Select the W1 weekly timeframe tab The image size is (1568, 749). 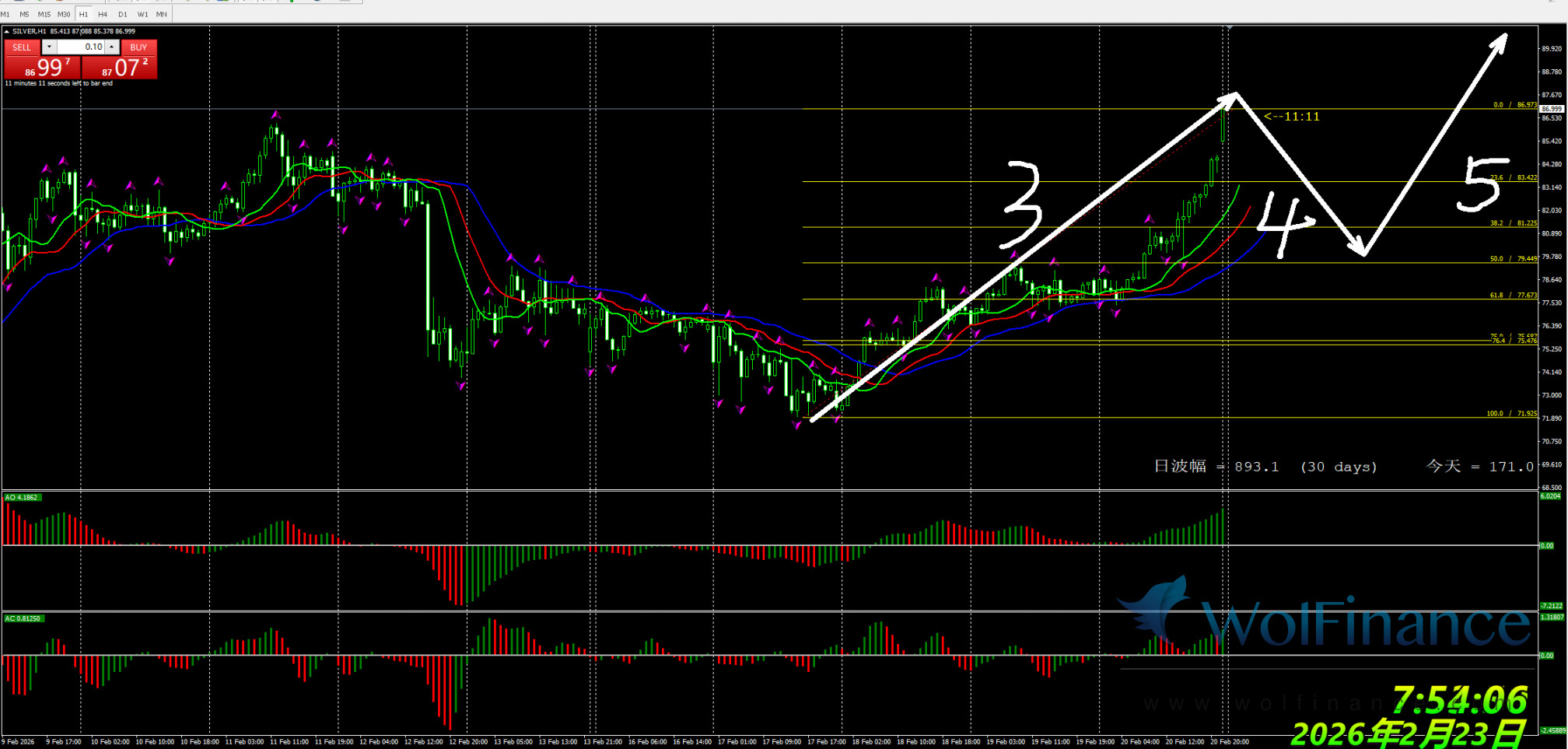142,14
